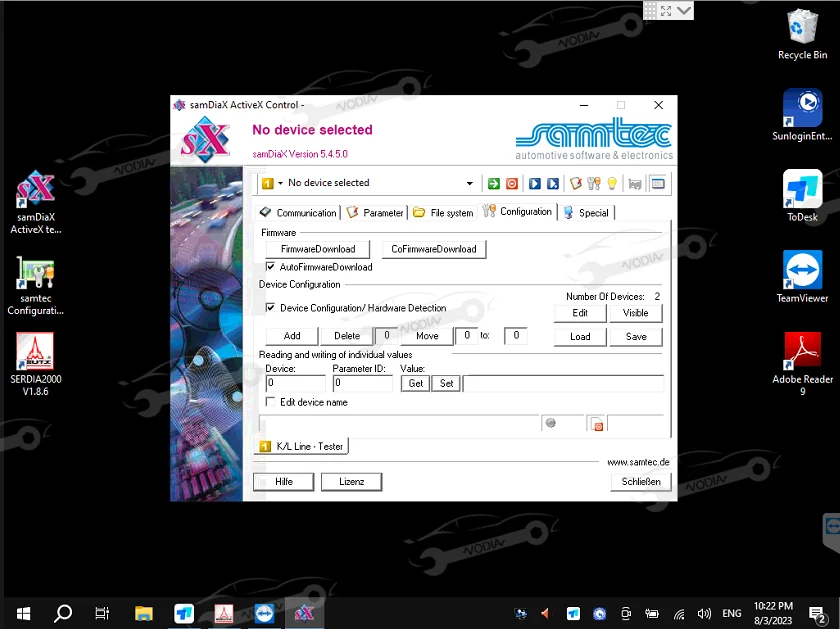The width and height of the screenshot is (840, 629).
Task: Open ToDesk desktop shortcut
Action: [x=802, y=196]
